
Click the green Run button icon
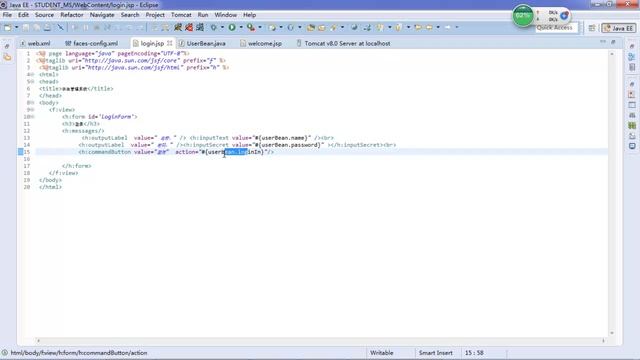tap(232, 27)
